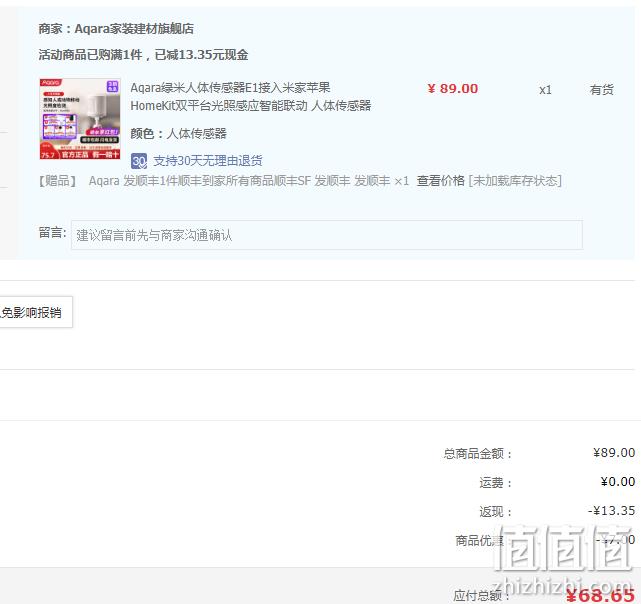Focus the 留言 message input field

point(327,235)
